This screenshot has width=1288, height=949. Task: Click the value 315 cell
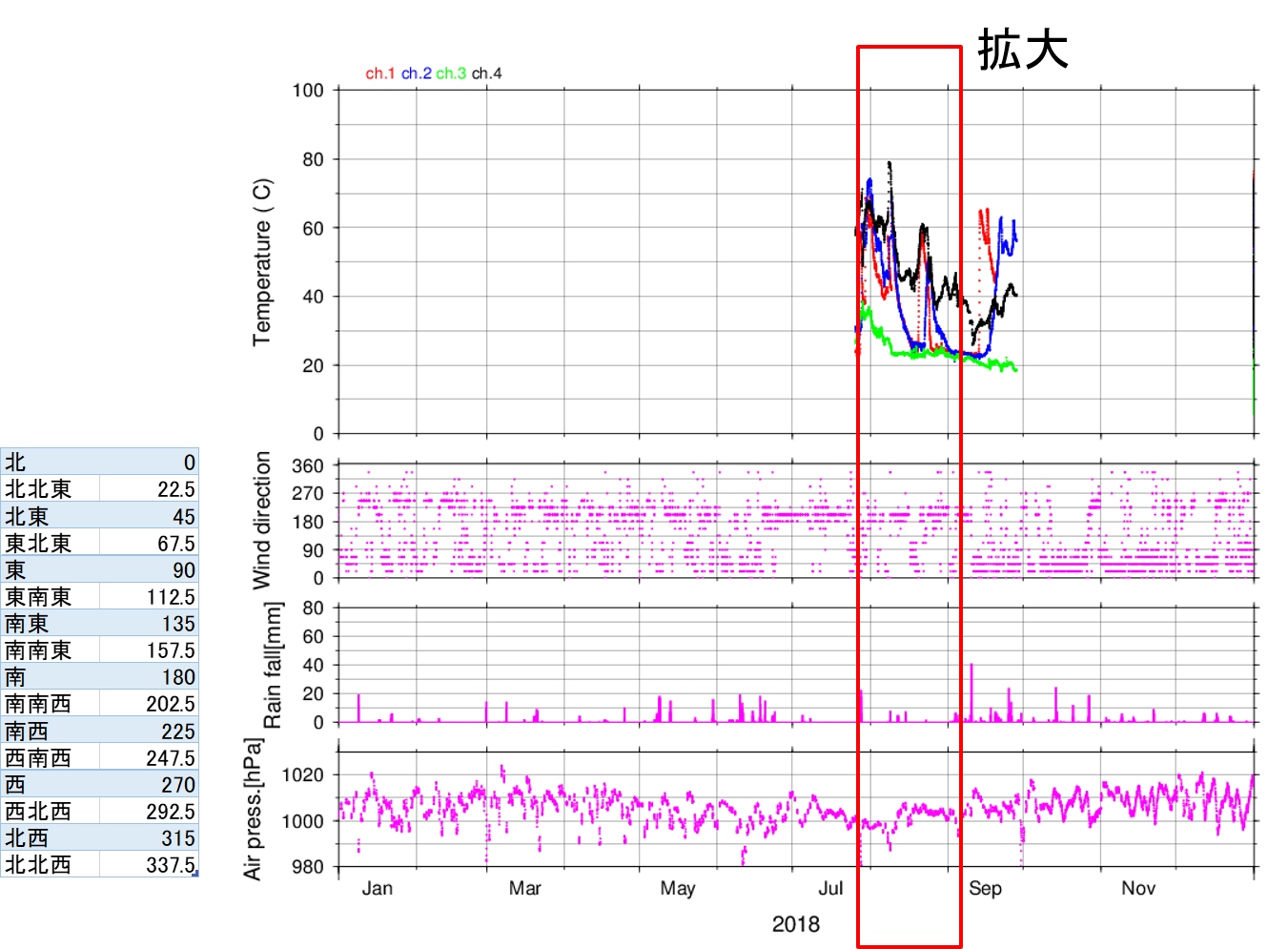pos(150,837)
